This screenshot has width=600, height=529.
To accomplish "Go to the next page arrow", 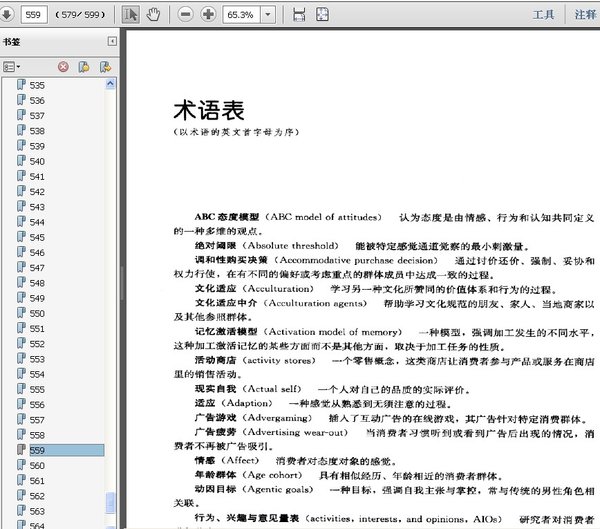I will [8, 14].
